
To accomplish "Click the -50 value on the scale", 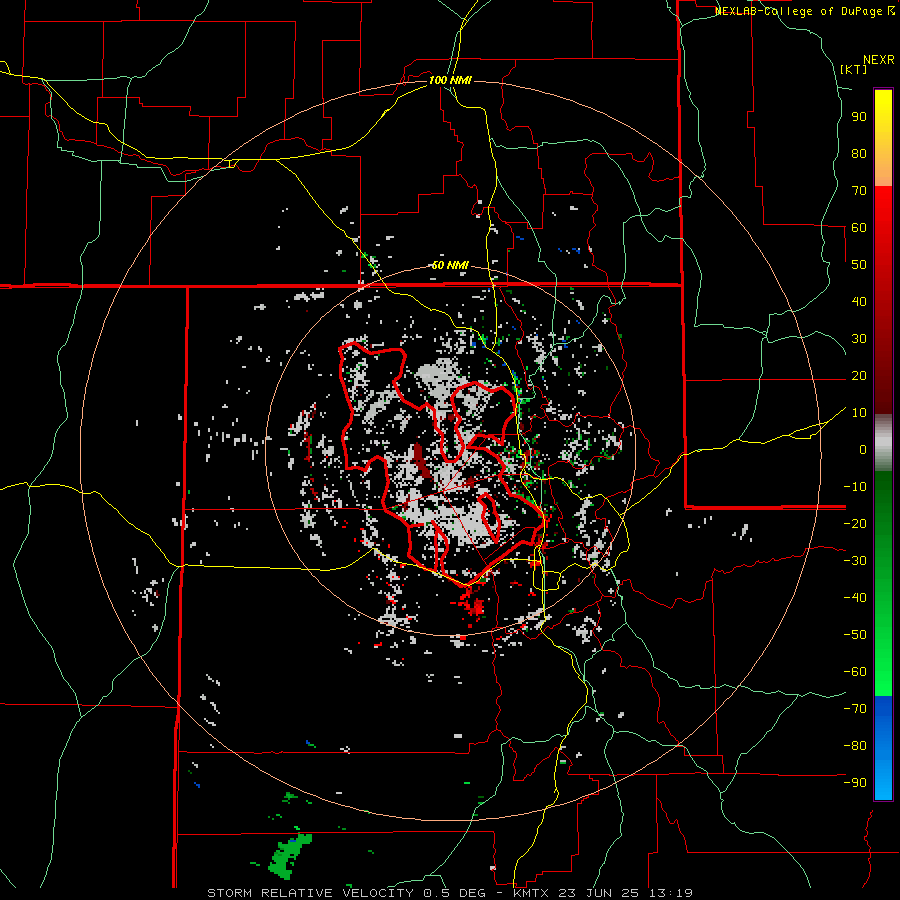I will tap(855, 635).
